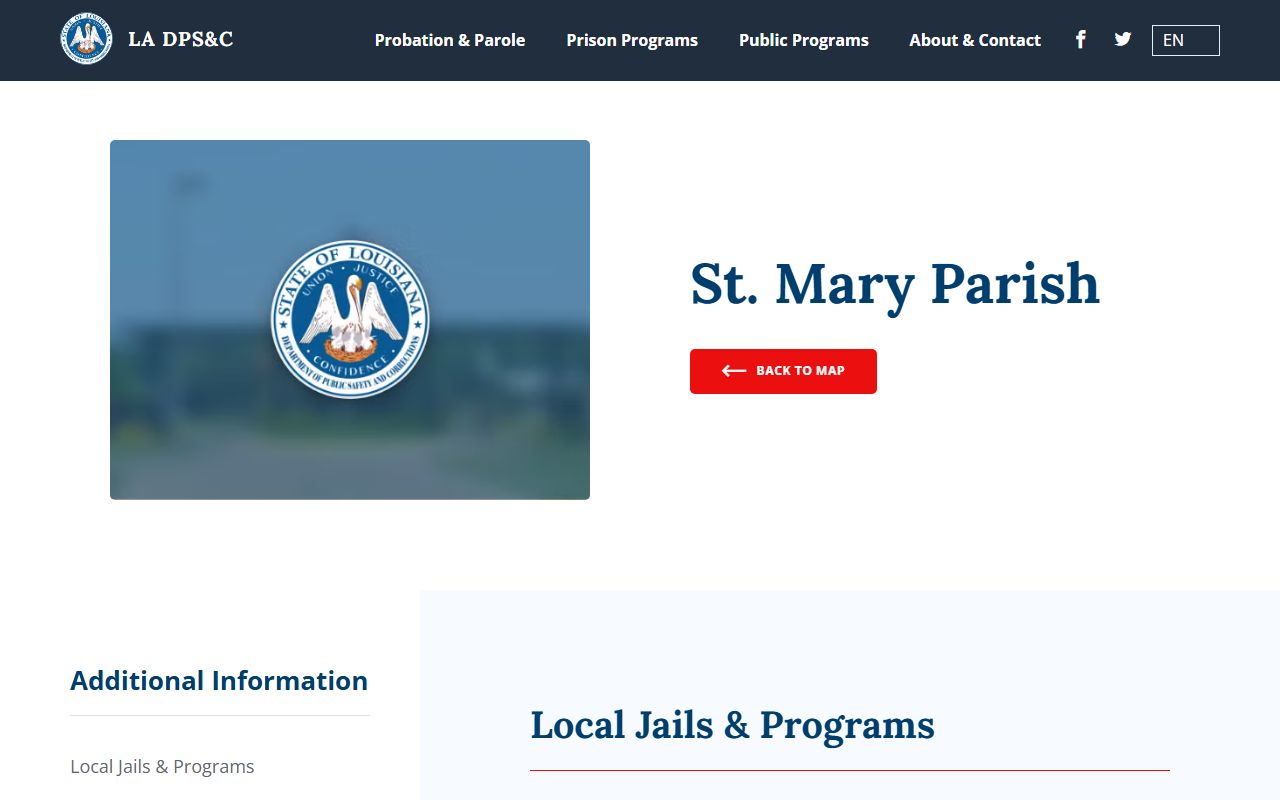Select the St. Mary Parish seal image
Image resolution: width=1280 pixels, height=800 pixels.
pos(350,320)
